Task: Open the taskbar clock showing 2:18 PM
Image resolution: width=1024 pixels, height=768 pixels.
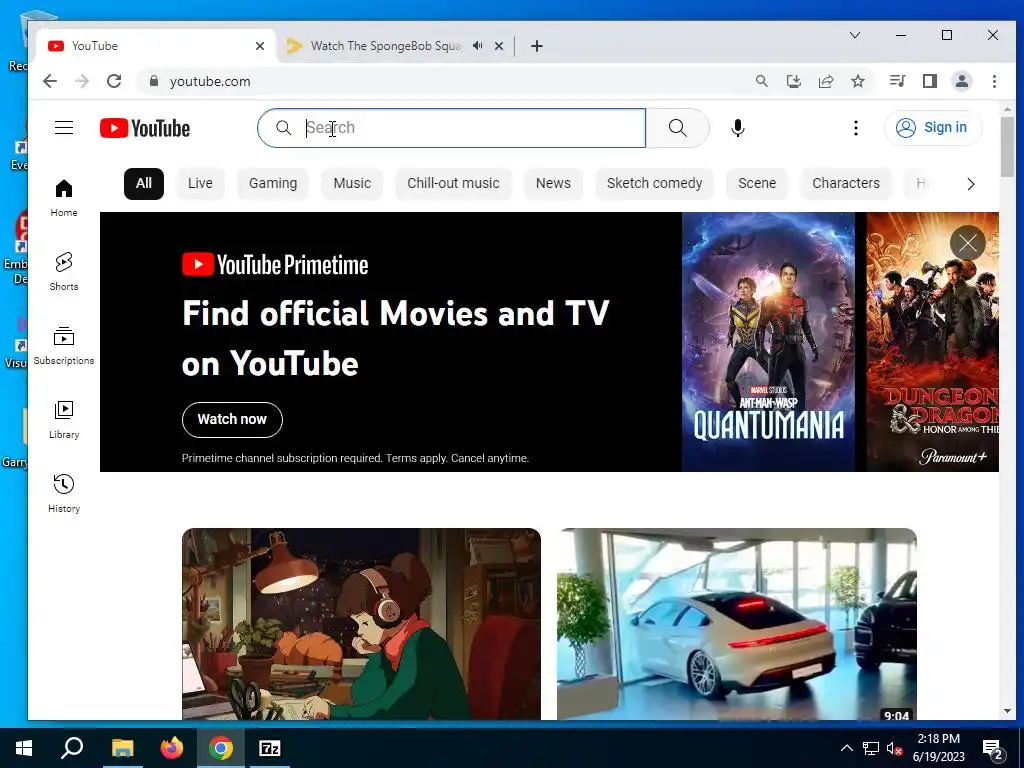Action: (x=938, y=748)
